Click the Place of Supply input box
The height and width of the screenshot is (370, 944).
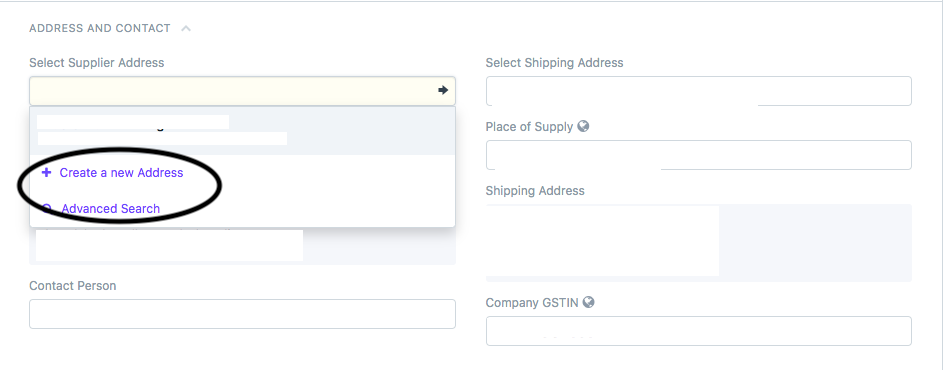(x=699, y=155)
